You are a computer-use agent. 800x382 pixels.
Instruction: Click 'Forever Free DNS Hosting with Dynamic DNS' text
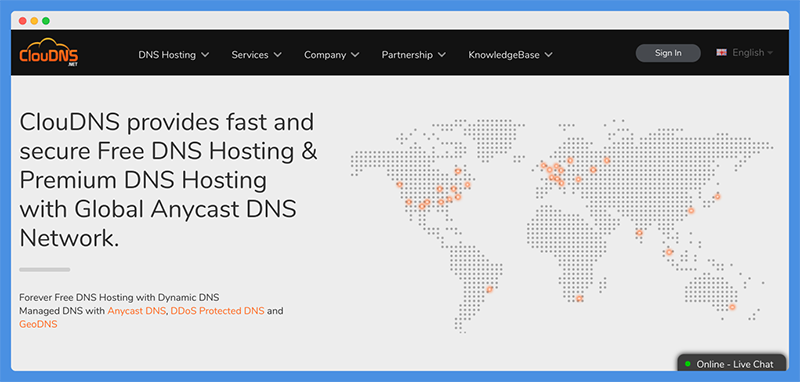[119, 297]
